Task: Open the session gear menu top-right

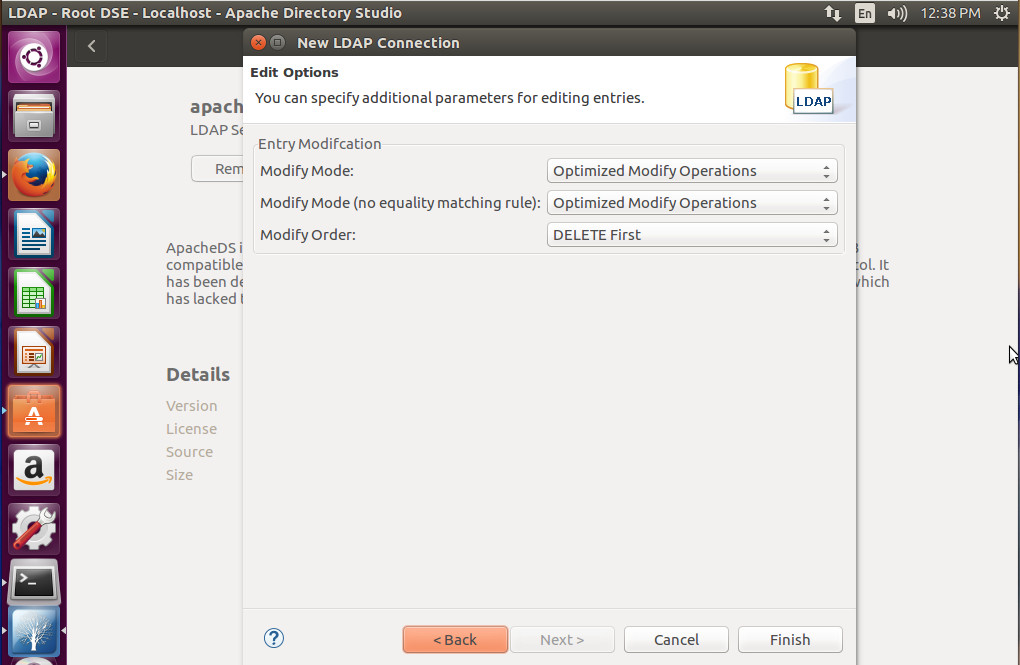Action: click(1001, 13)
